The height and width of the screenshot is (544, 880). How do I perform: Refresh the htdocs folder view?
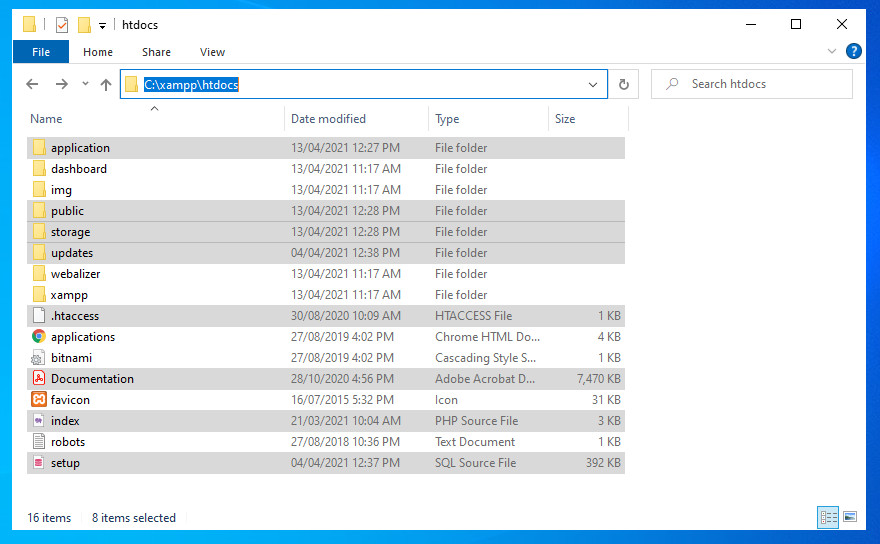[x=624, y=84]
